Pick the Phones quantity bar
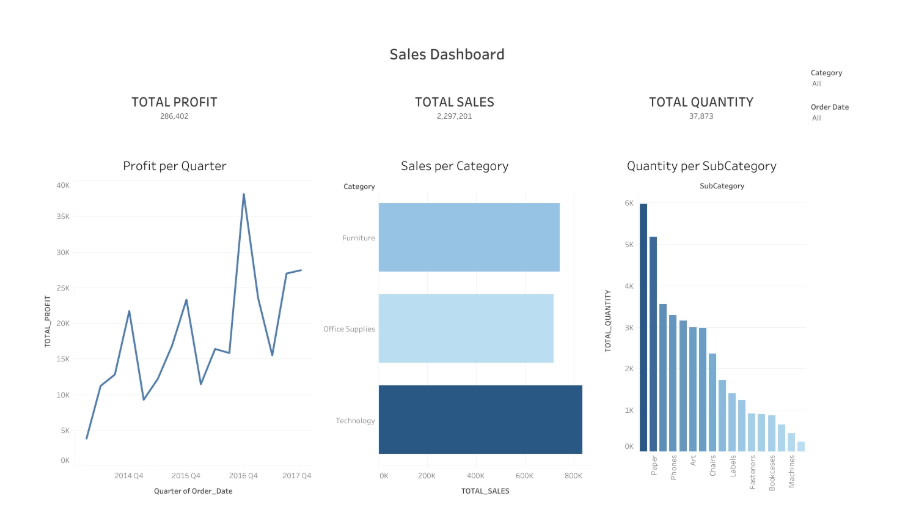The width and height of the screenshot is (897, 513). pyautogui.click(x=673, y=382)
